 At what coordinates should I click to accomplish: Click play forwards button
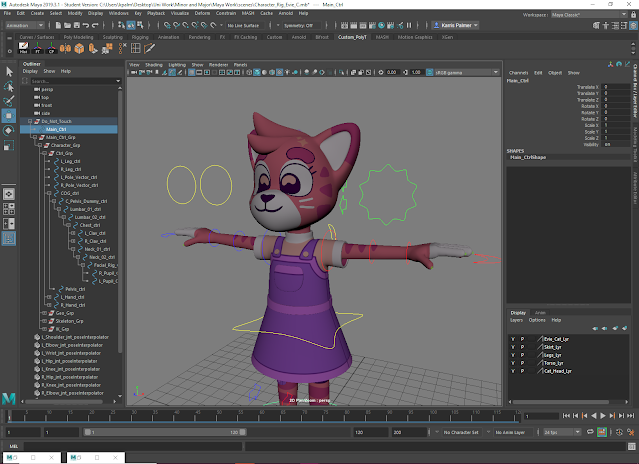(603, 416)
